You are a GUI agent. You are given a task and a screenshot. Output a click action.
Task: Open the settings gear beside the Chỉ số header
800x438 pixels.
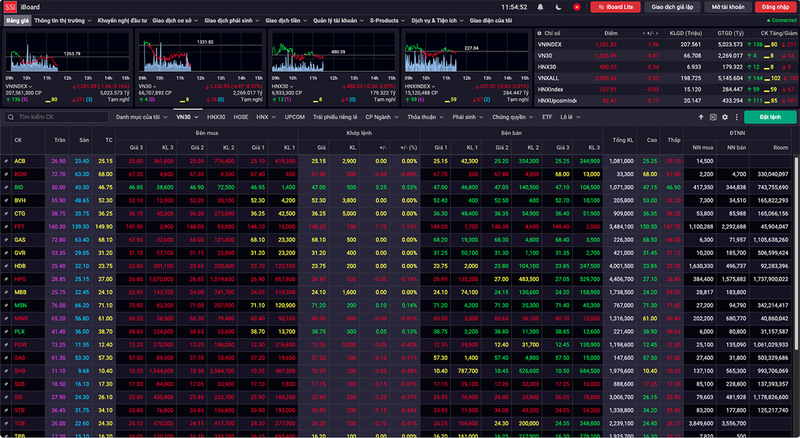click(541, 32)
